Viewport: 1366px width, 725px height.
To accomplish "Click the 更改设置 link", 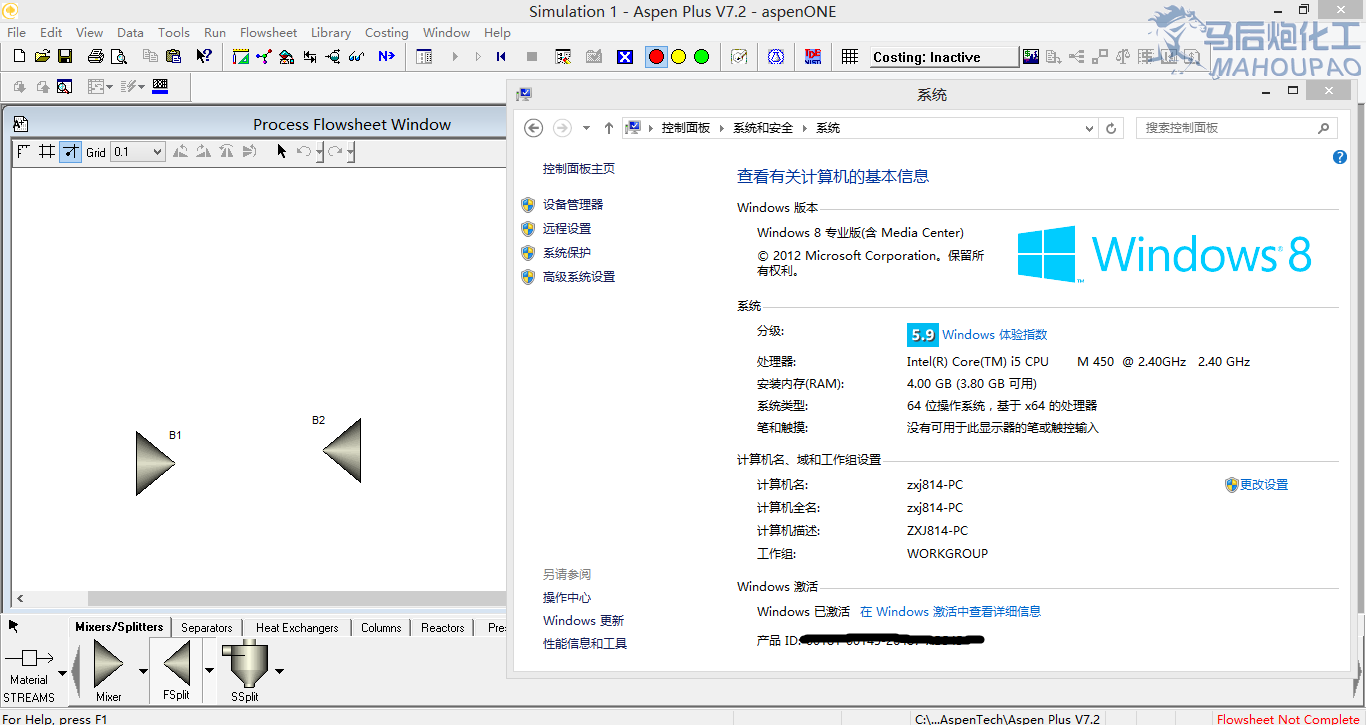I will (1264, 484).
